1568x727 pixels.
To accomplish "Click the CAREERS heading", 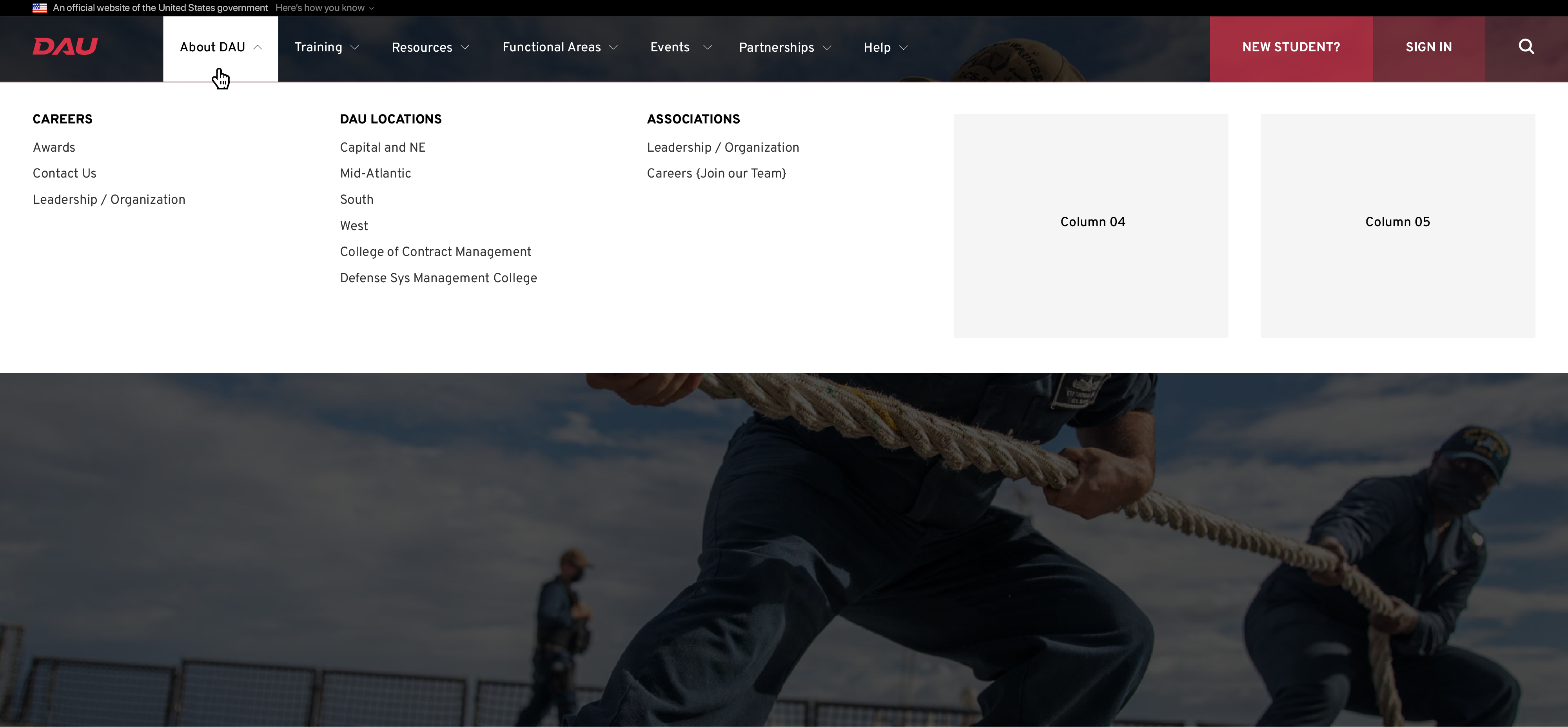I will click(x=63, y=119).
